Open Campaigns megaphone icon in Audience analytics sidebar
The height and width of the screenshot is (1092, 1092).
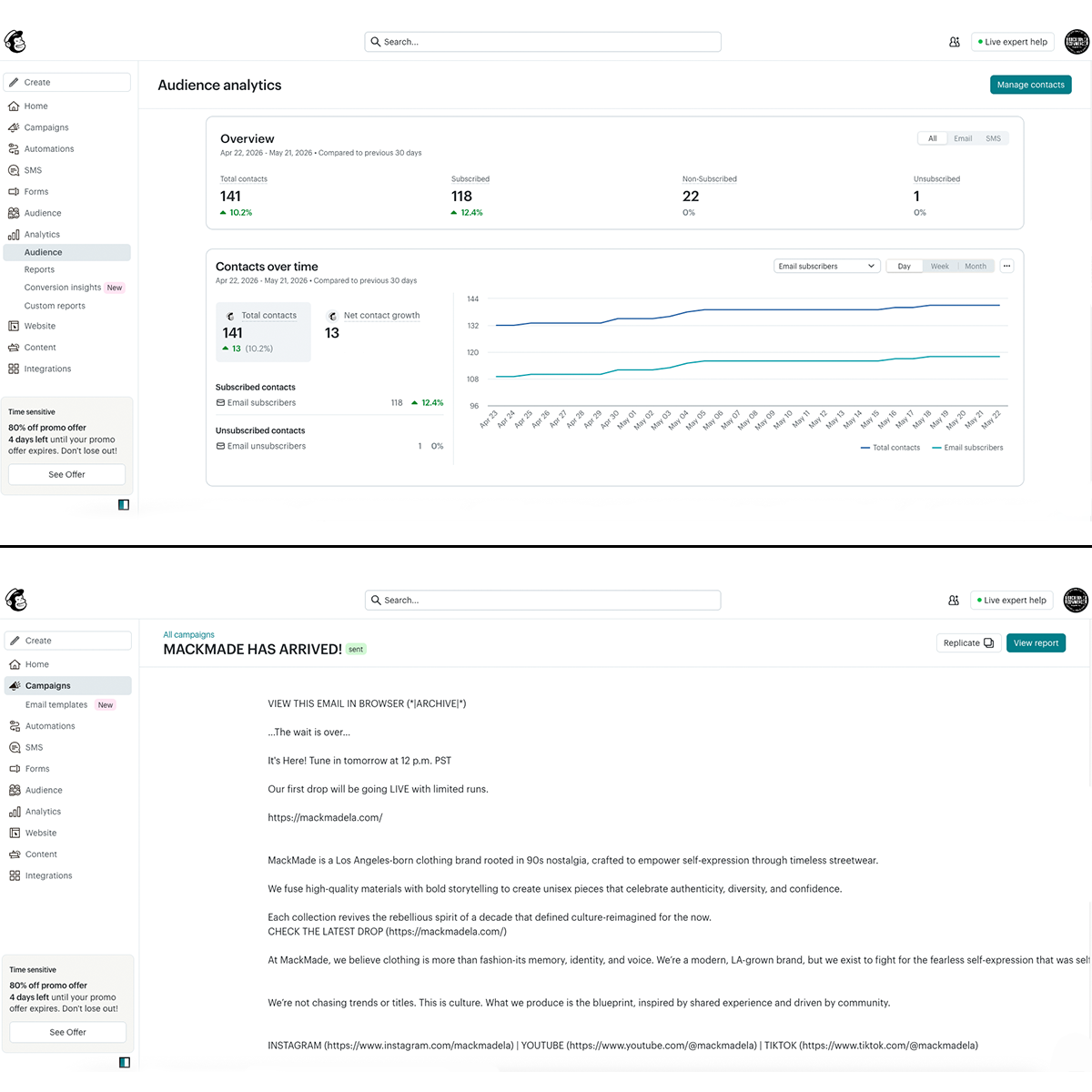(x=14, y=127)
